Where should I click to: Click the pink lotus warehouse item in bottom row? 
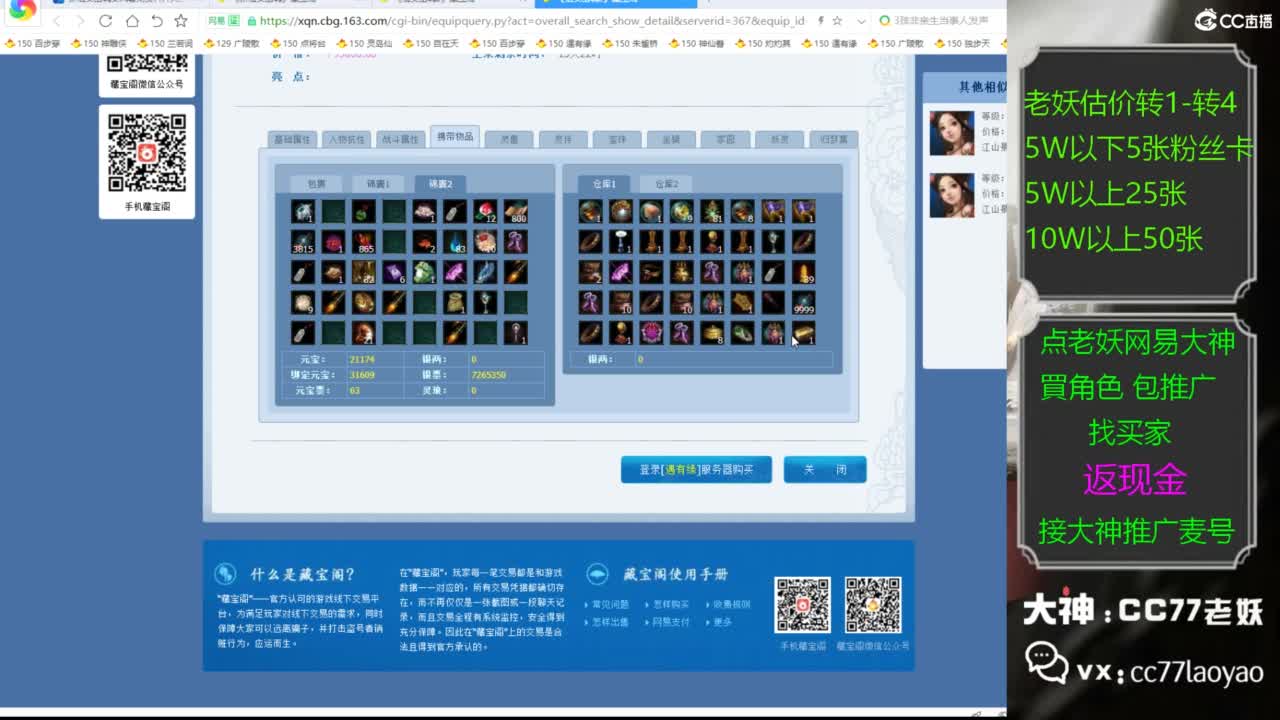click(651, 332)
